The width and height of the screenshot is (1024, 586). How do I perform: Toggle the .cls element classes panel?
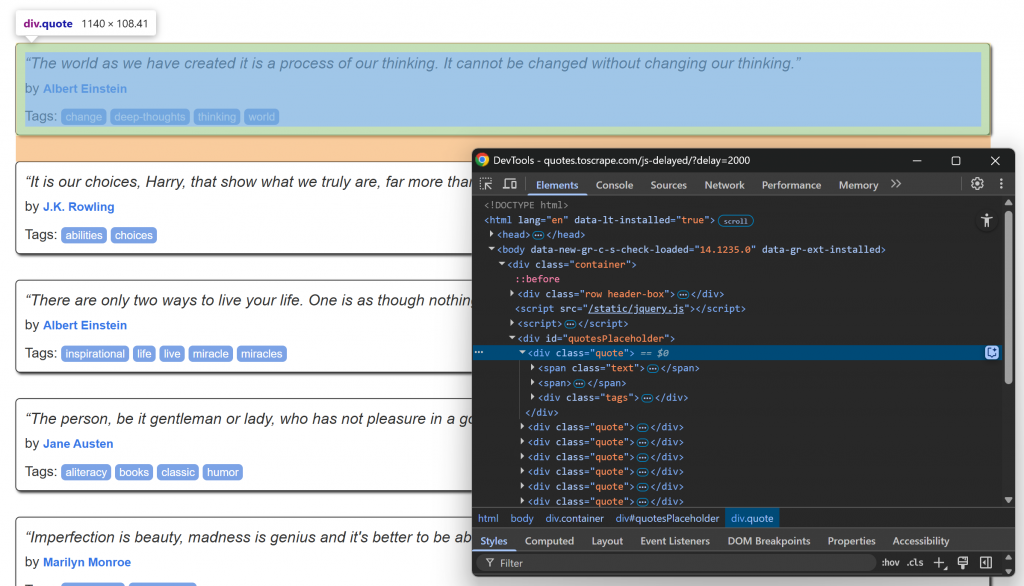pos(914,563)
